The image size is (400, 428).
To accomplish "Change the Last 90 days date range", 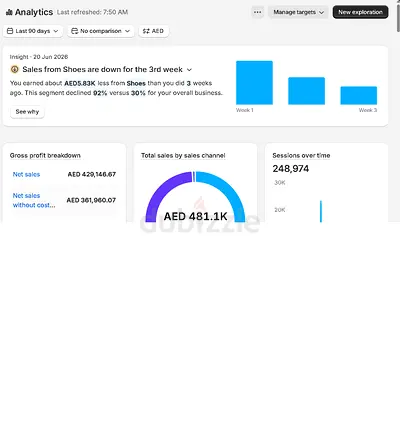I will click(x=33, y=31).
